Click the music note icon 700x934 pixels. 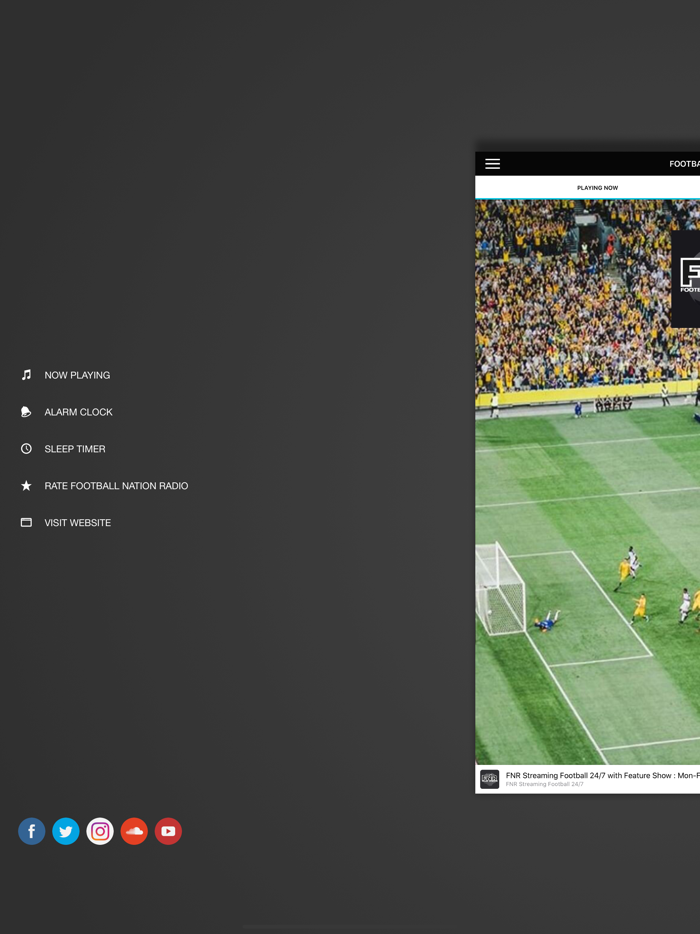[x=26, y=375]
